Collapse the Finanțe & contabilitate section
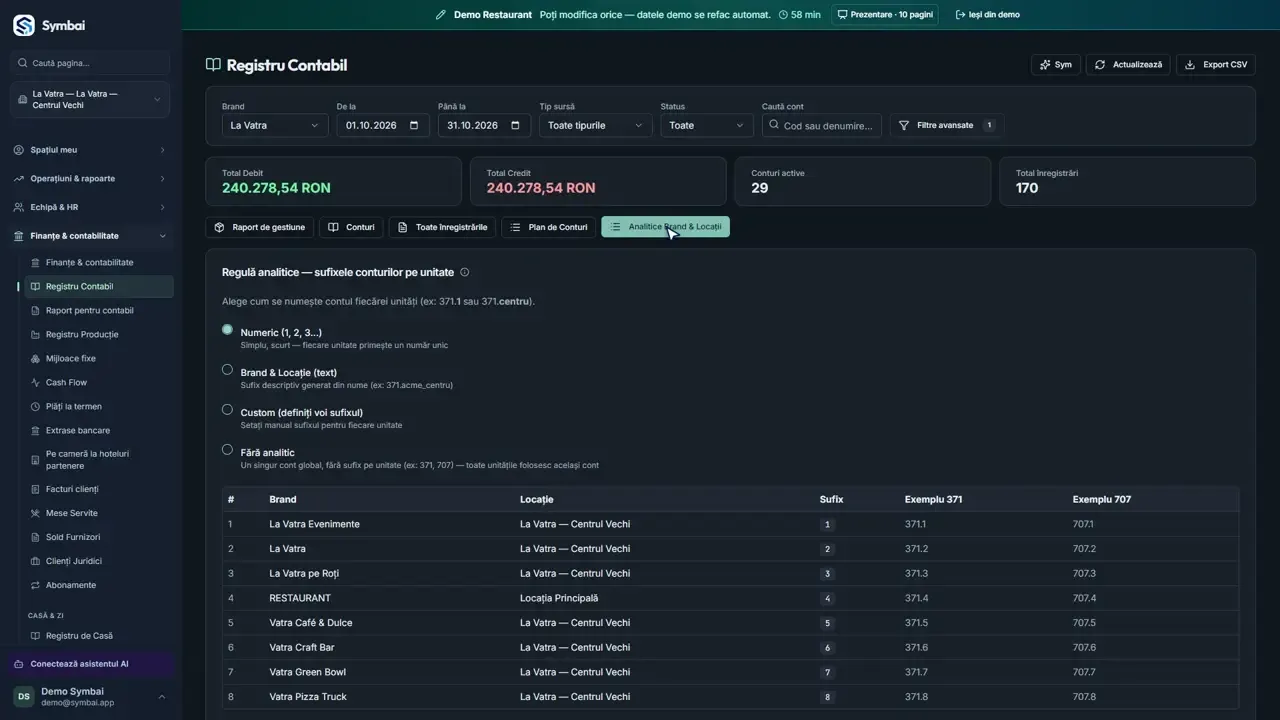 [x=90, y=236]
